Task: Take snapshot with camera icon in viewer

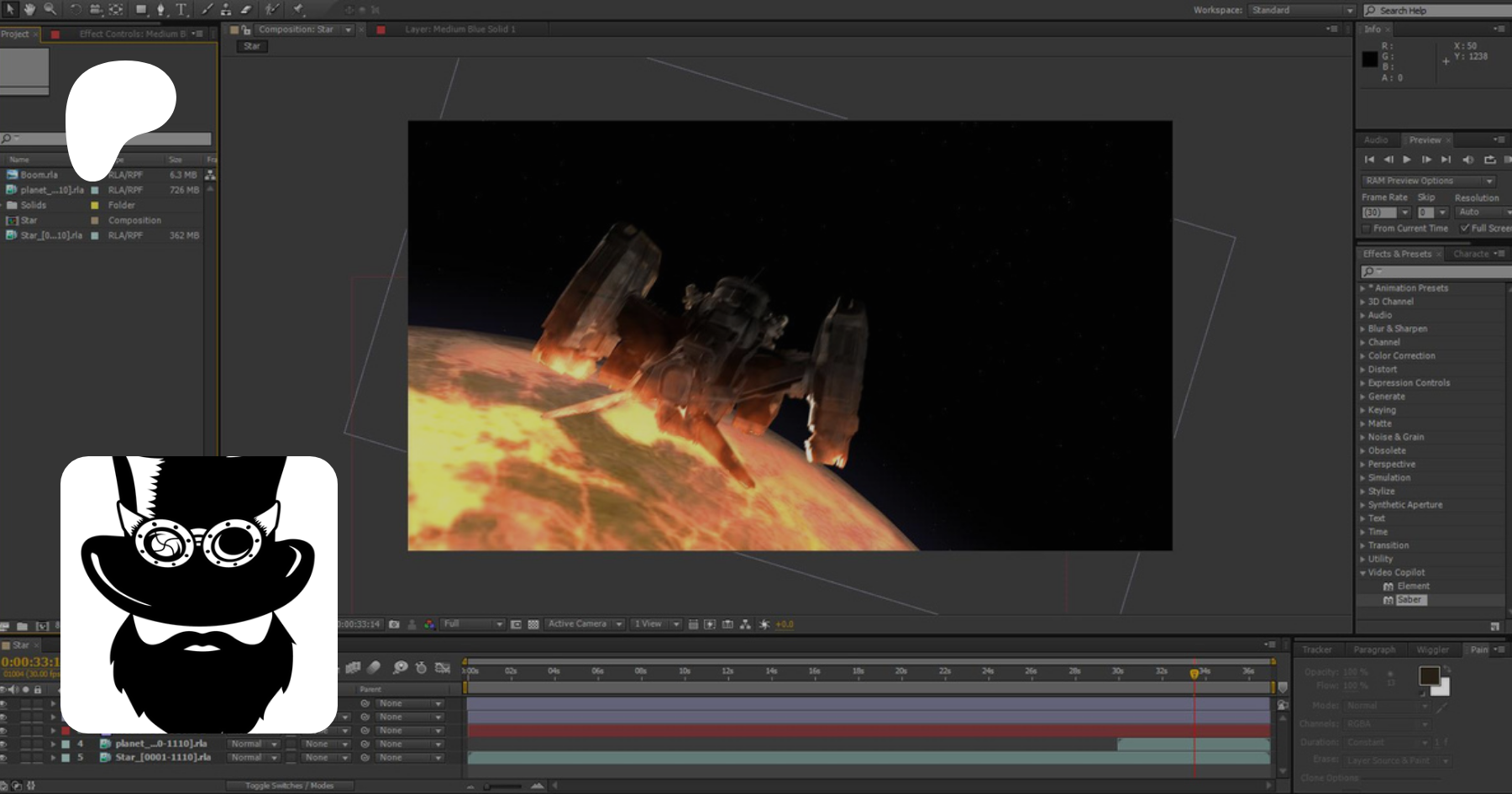Action: tap(394, 624)
